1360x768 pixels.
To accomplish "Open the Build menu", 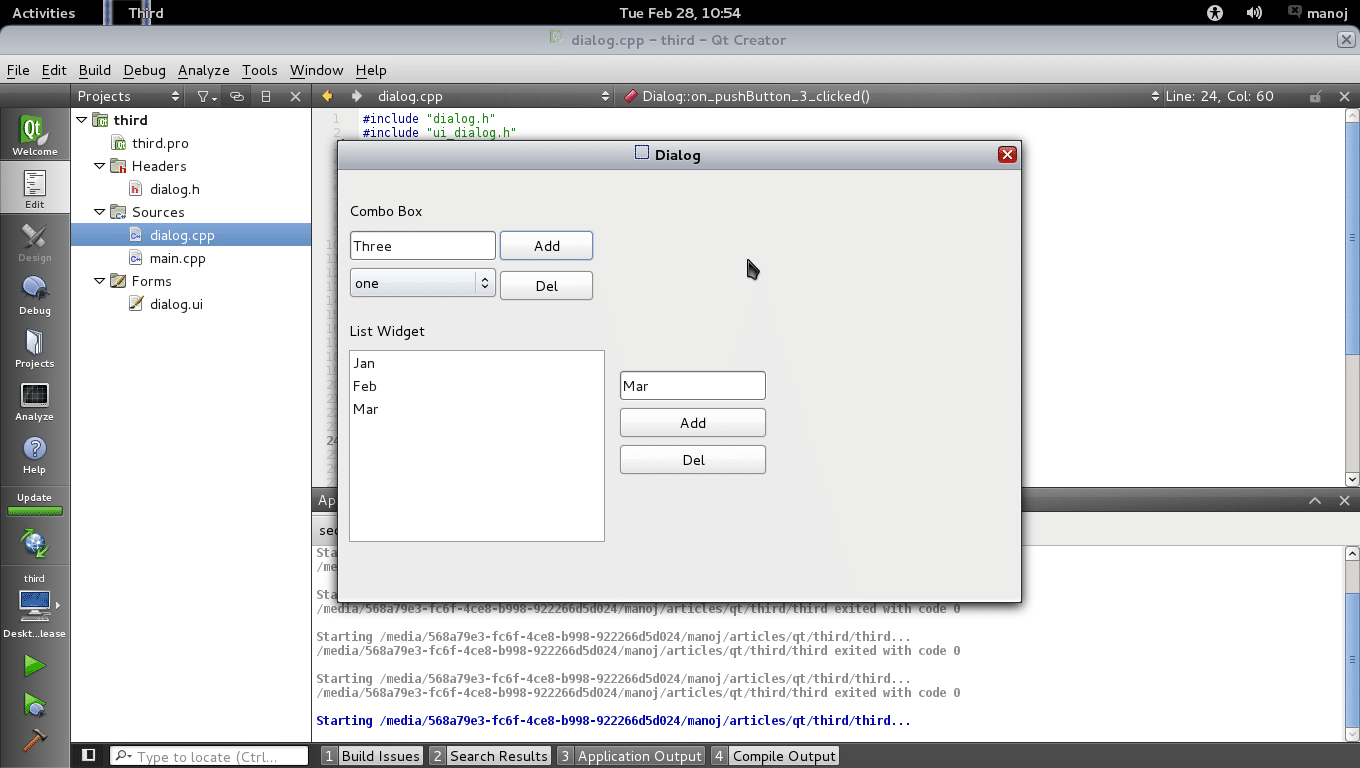I will coord(94,70).
